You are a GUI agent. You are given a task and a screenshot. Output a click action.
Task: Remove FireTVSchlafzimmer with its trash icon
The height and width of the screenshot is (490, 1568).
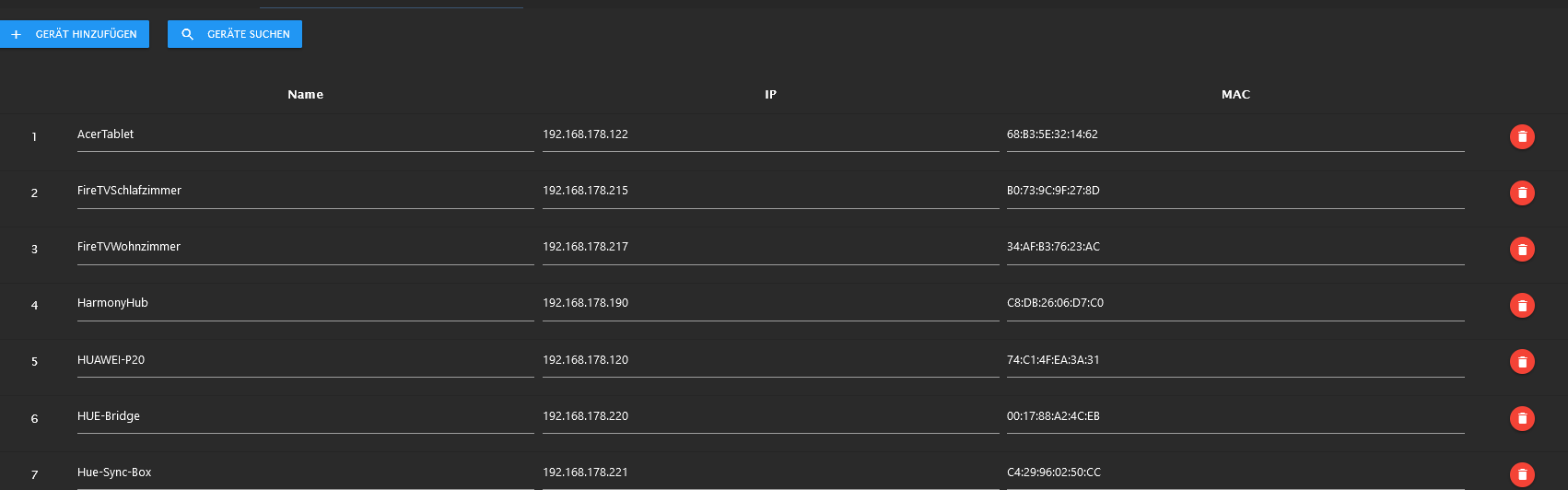[1522, 192]
